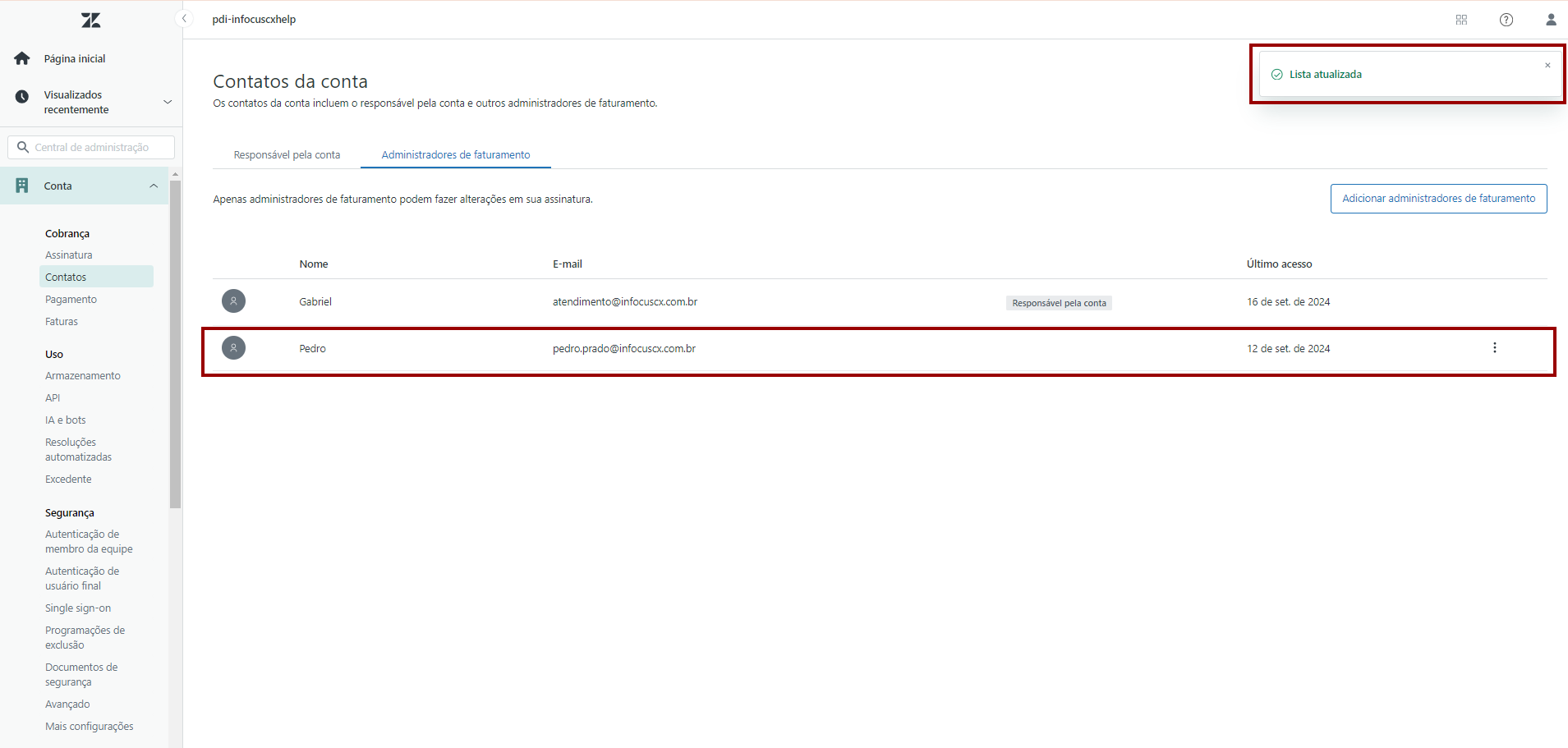Open the Assinatura sidebar link
Image resolution: width=1568 pixels, height=748 pixels.
(x=69, y=255)
